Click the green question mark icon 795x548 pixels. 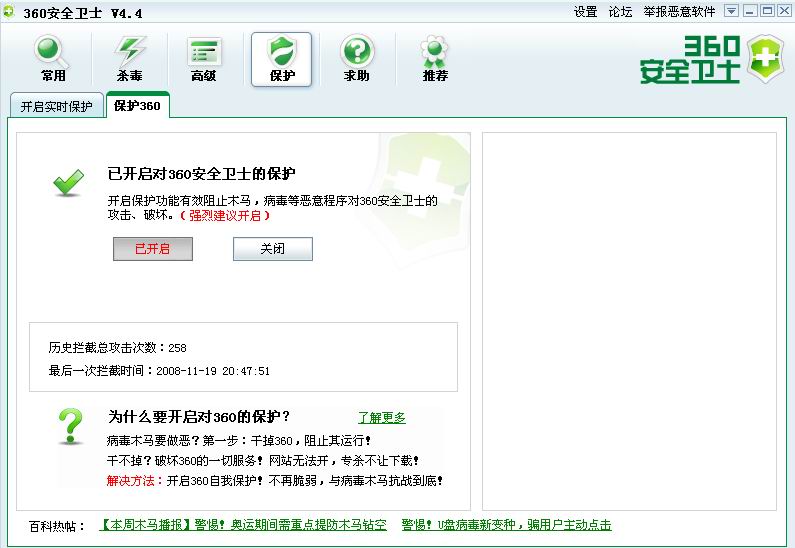click(70, 426)
